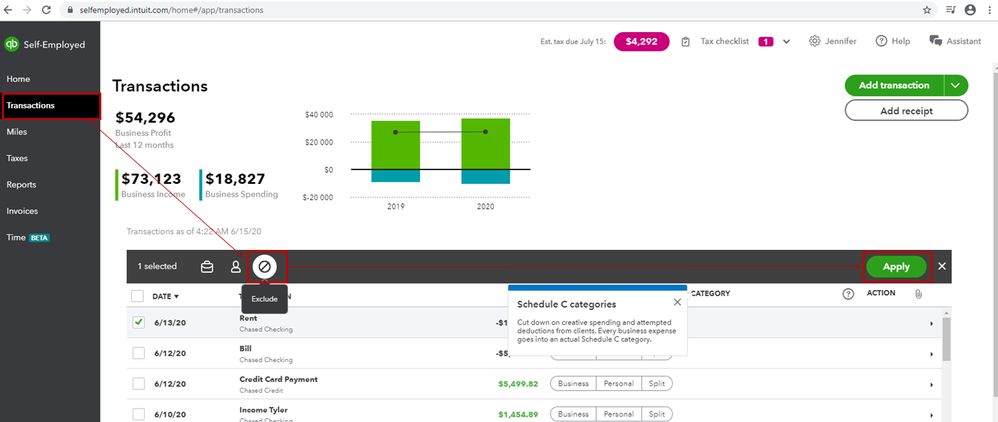Screen dimensions: 998x422
Task: Click the $5,499.82 credit card amount
Action: tap(518, 384)
